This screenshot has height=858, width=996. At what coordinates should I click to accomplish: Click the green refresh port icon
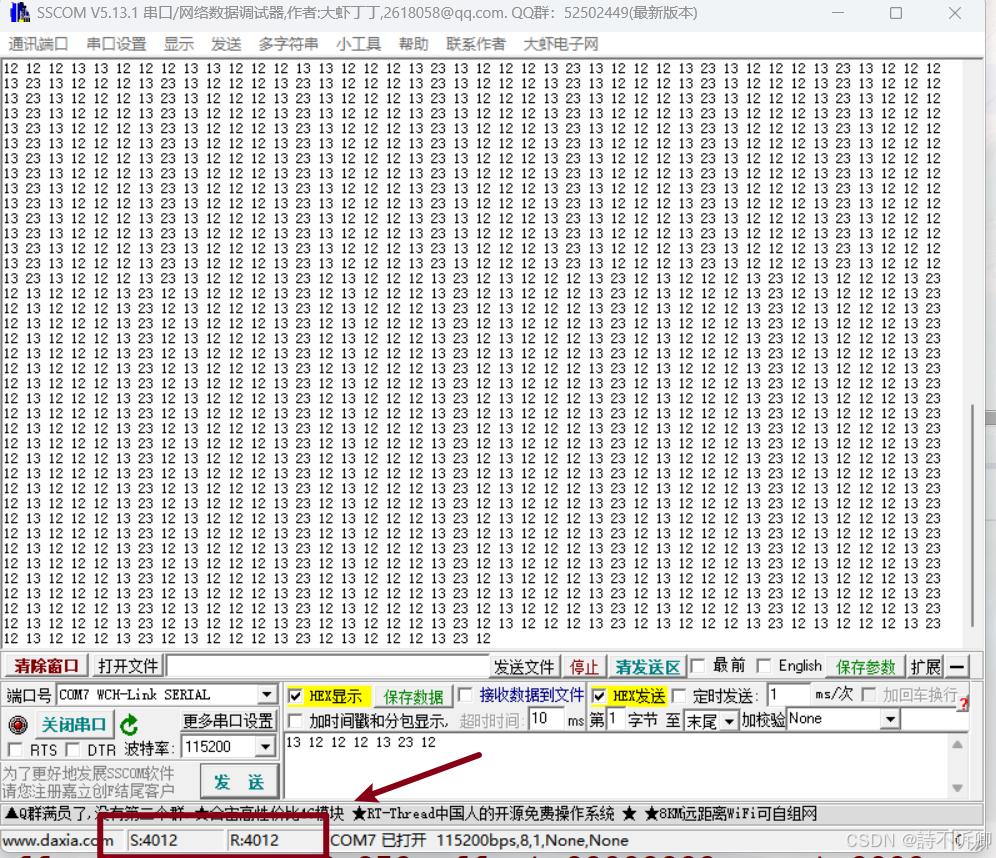(129, 724)
